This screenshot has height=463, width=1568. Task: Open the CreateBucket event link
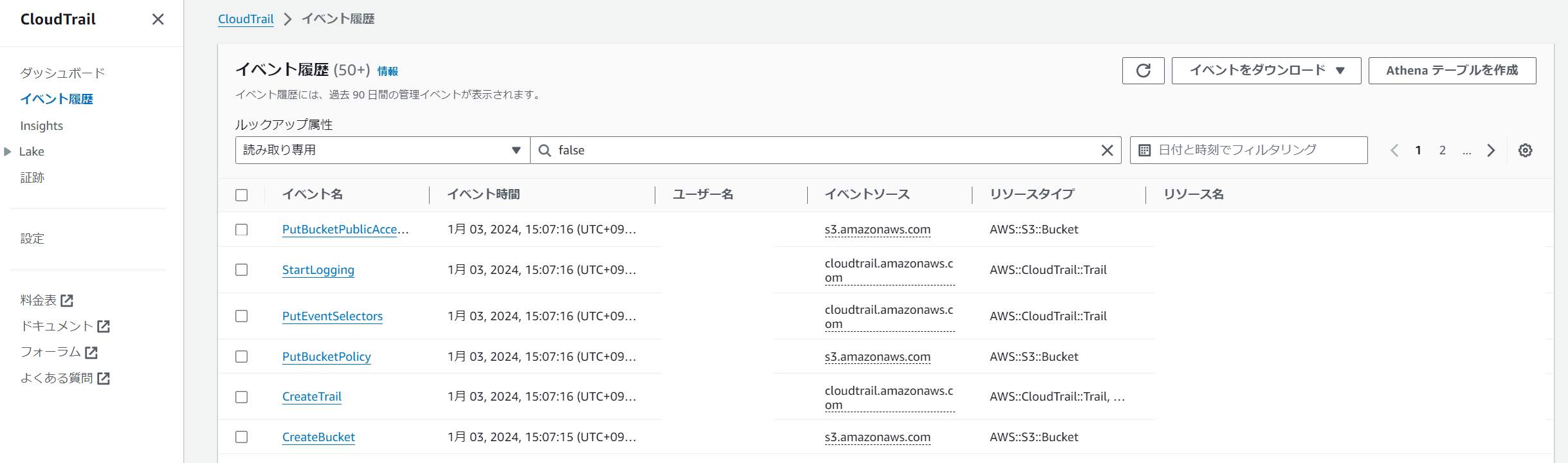point(318,437)
